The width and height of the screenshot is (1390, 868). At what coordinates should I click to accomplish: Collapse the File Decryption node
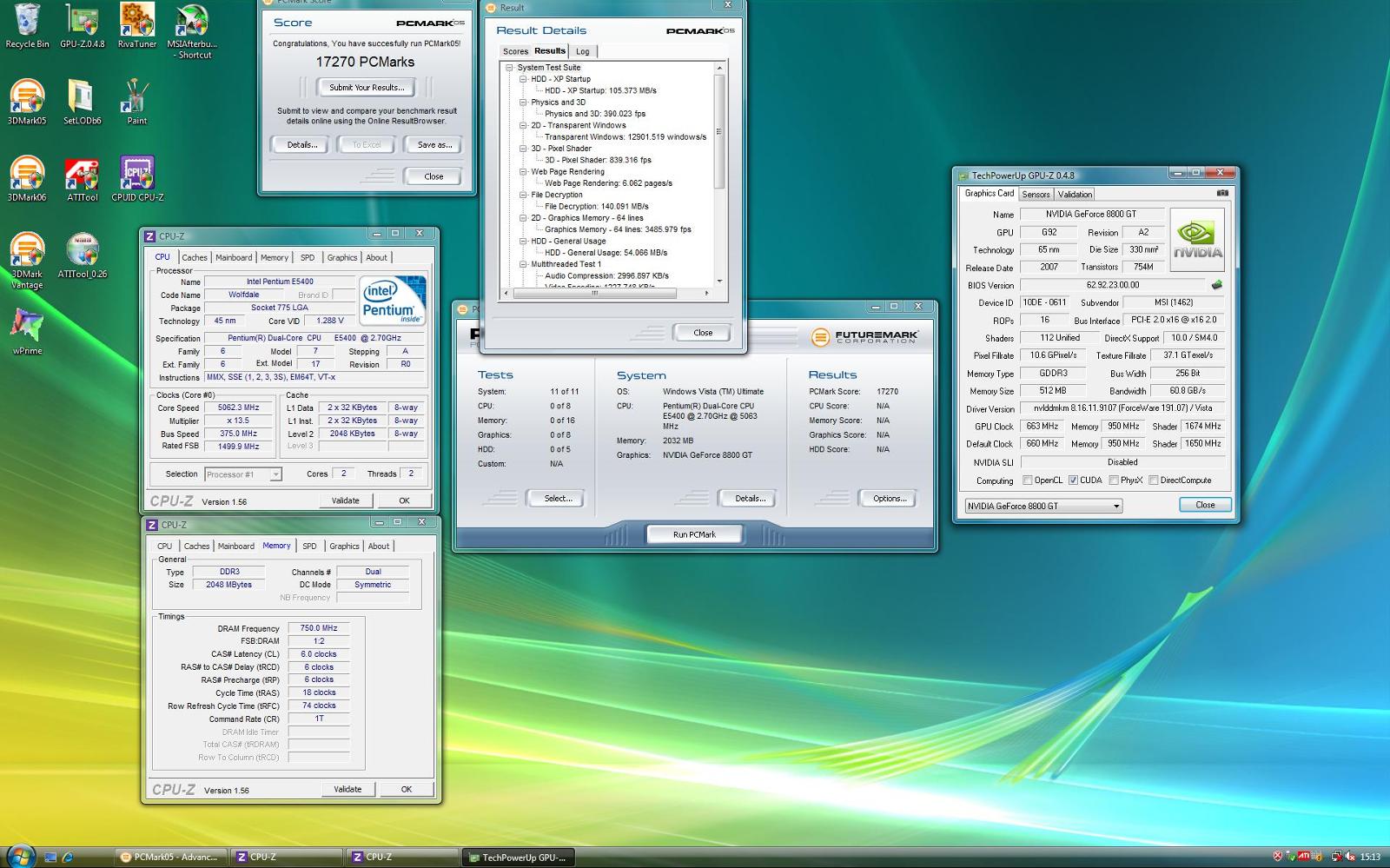coord(524,195)
